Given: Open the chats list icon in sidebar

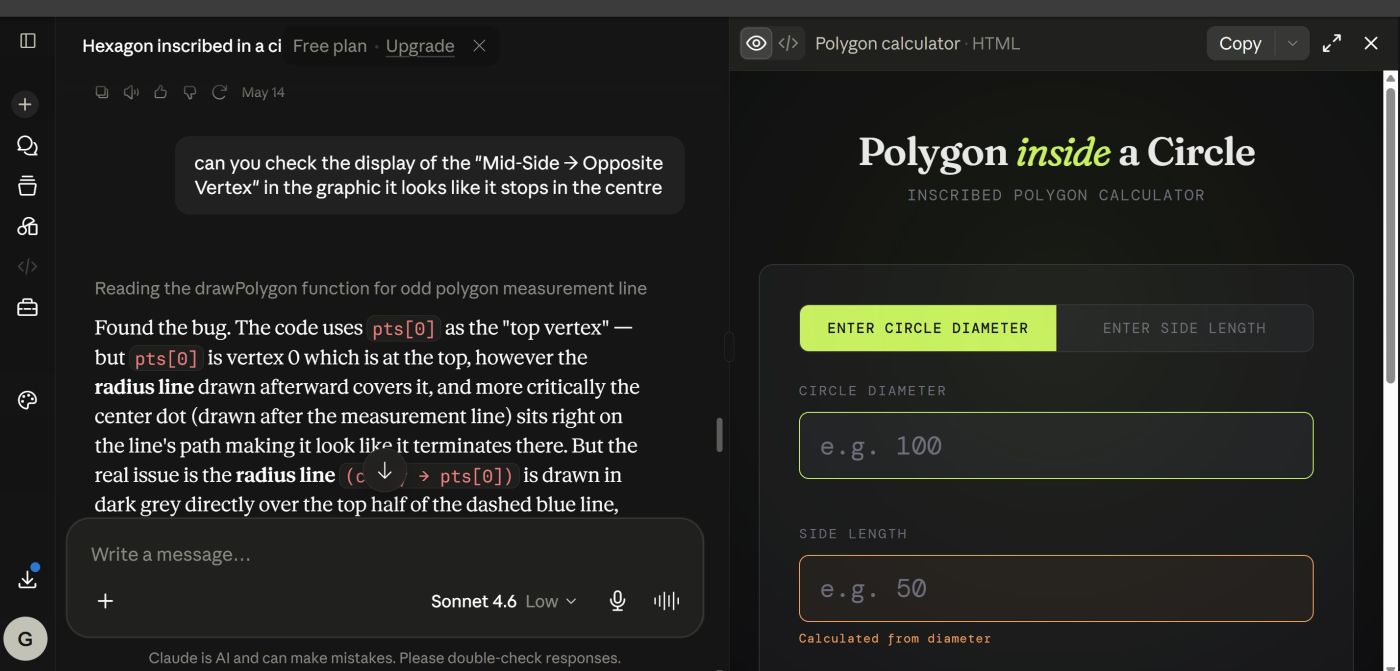Looking at the screenshot, I should [27, 146].
